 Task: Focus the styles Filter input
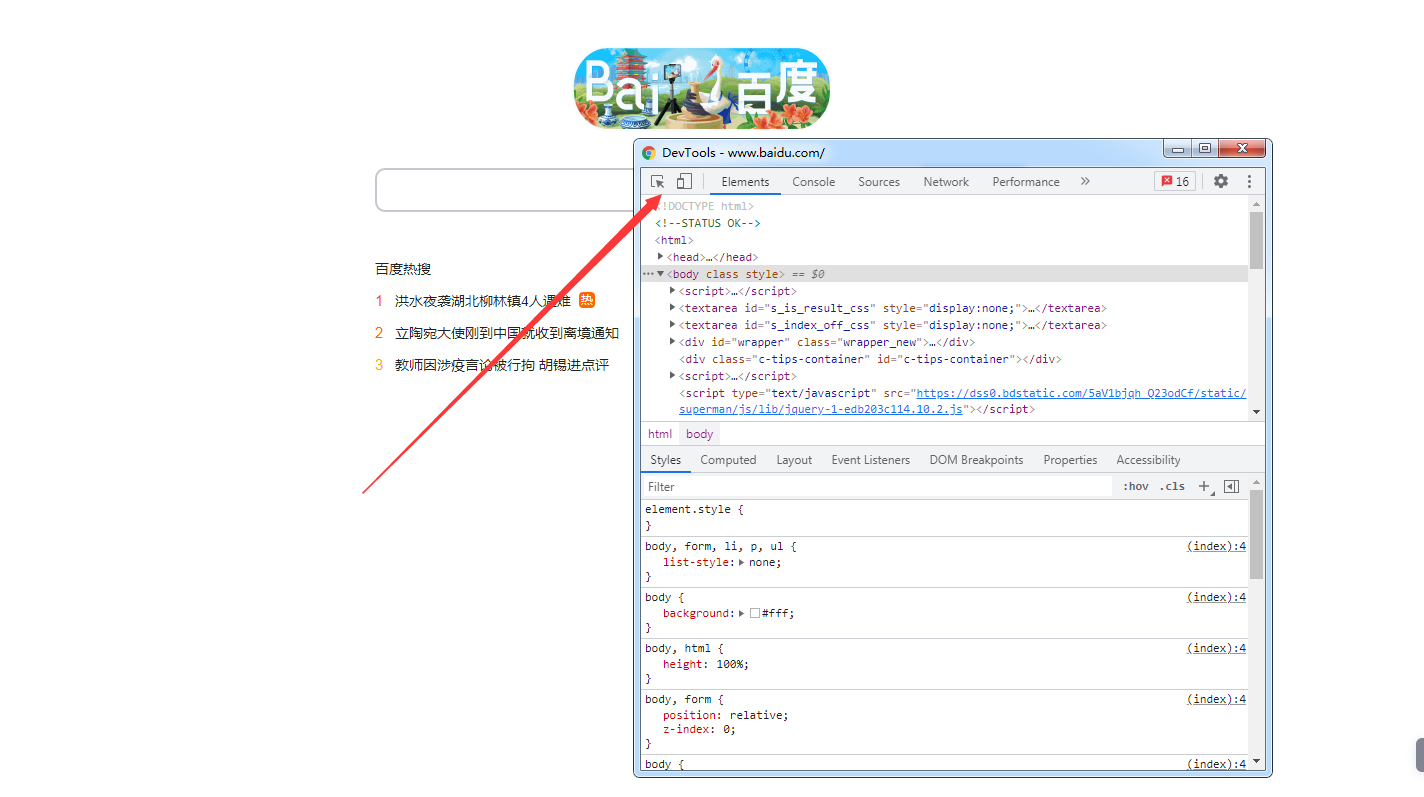point(877,487)
